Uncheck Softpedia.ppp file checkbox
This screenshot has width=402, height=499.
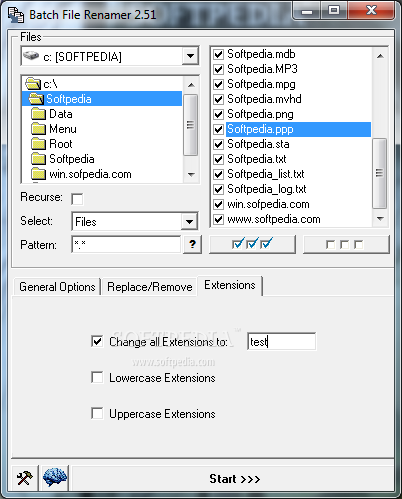[218, 129]
